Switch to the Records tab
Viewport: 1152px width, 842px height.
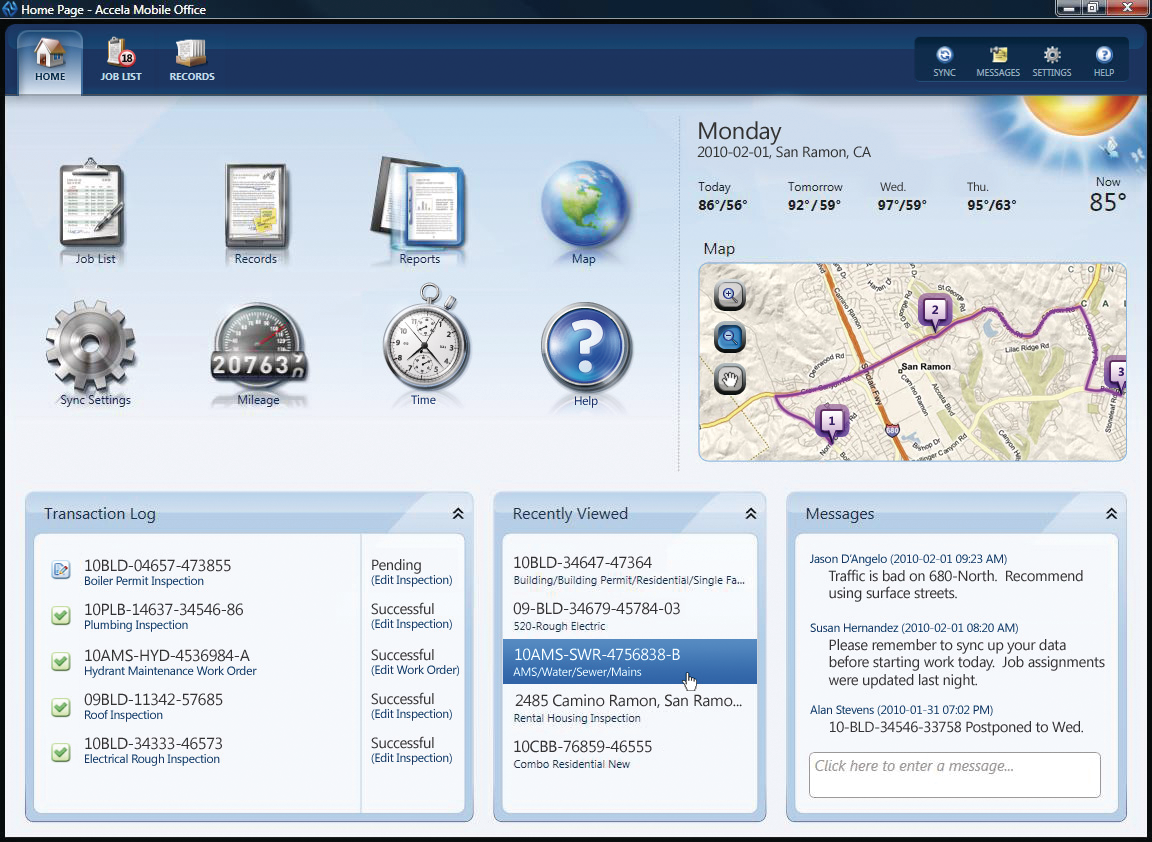pyautogui.click(x=191, y=61)
